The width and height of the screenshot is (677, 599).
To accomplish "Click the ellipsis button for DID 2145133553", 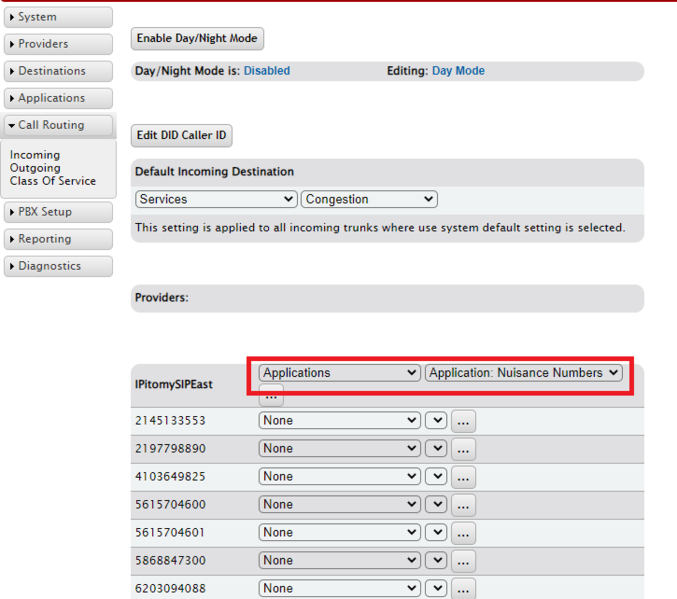I will (x=463, y=421).
